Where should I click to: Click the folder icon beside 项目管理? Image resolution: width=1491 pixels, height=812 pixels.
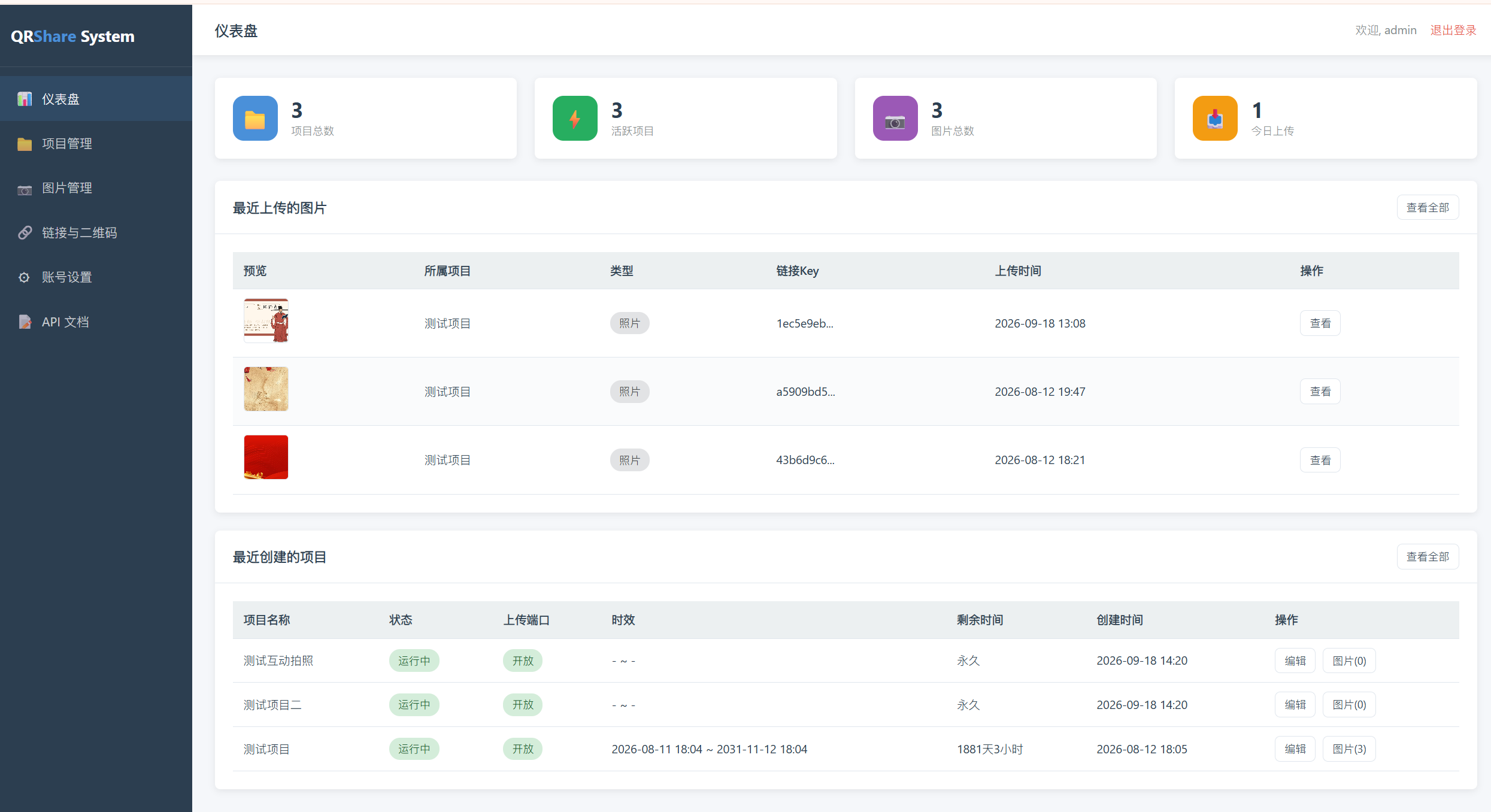click(25, 144)
